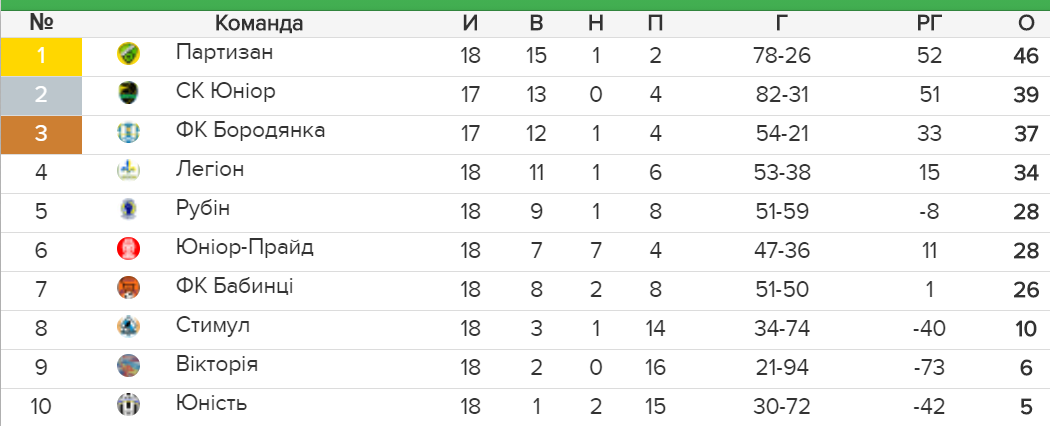Click the red Юніор-Прайд logo
The height and width of the screenshot is (426, 1050).
pyautogui.click(x=128, y=248)
